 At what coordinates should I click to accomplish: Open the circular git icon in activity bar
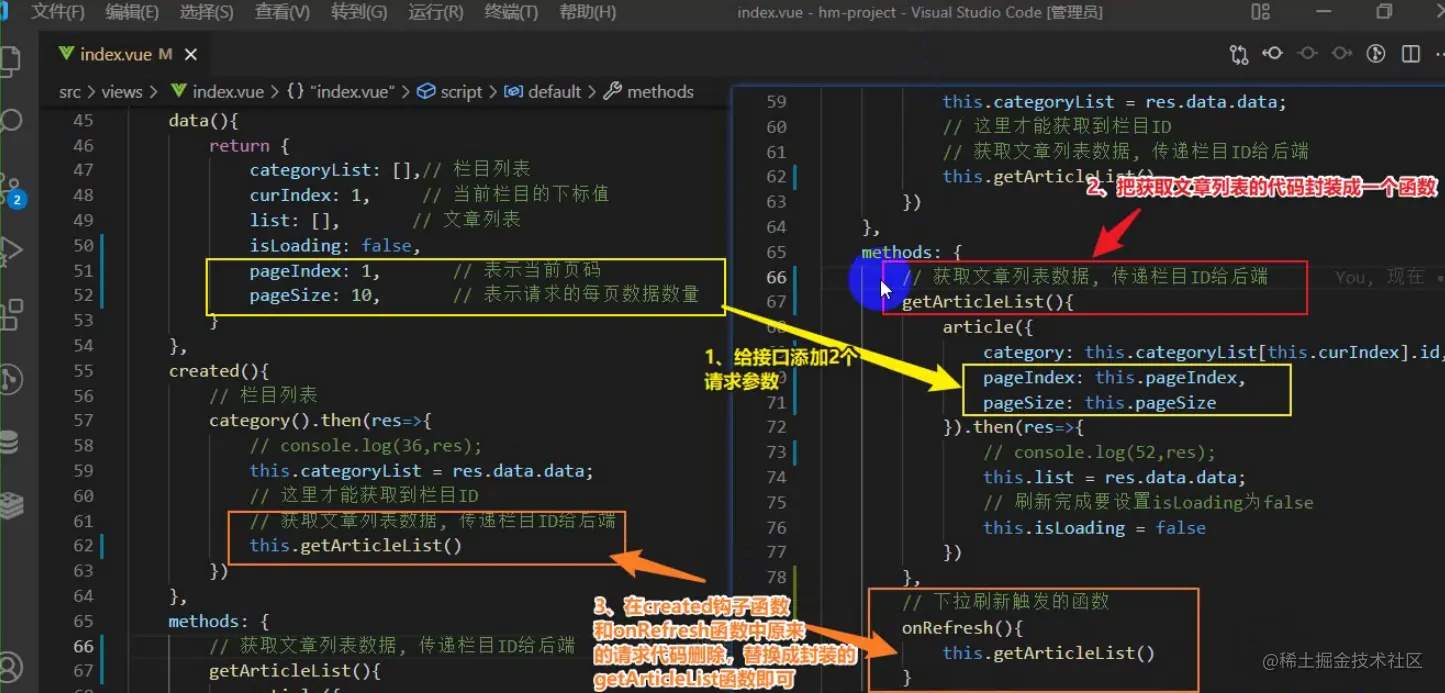10,378
